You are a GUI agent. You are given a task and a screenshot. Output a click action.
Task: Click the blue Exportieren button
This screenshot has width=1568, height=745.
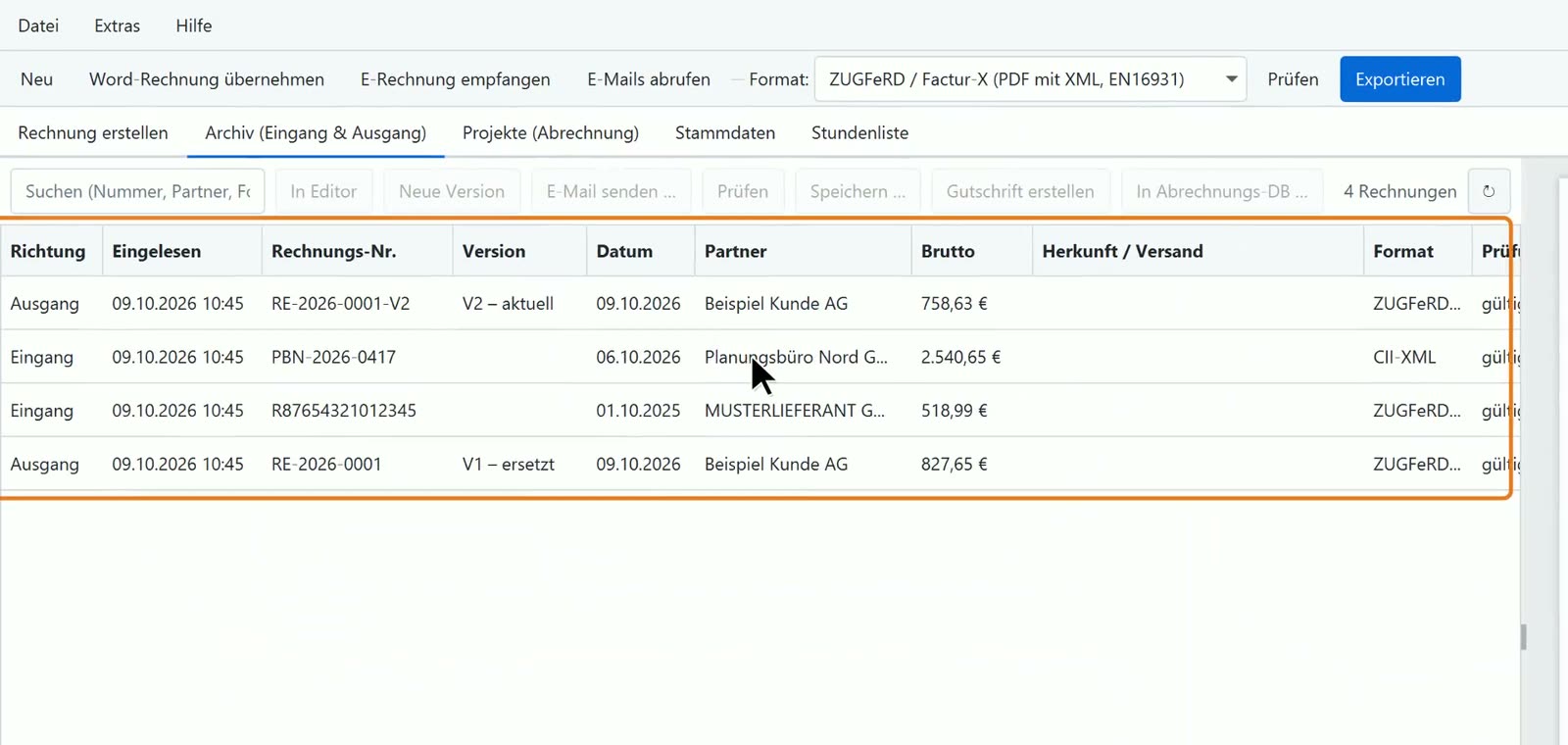(1400, 79)
